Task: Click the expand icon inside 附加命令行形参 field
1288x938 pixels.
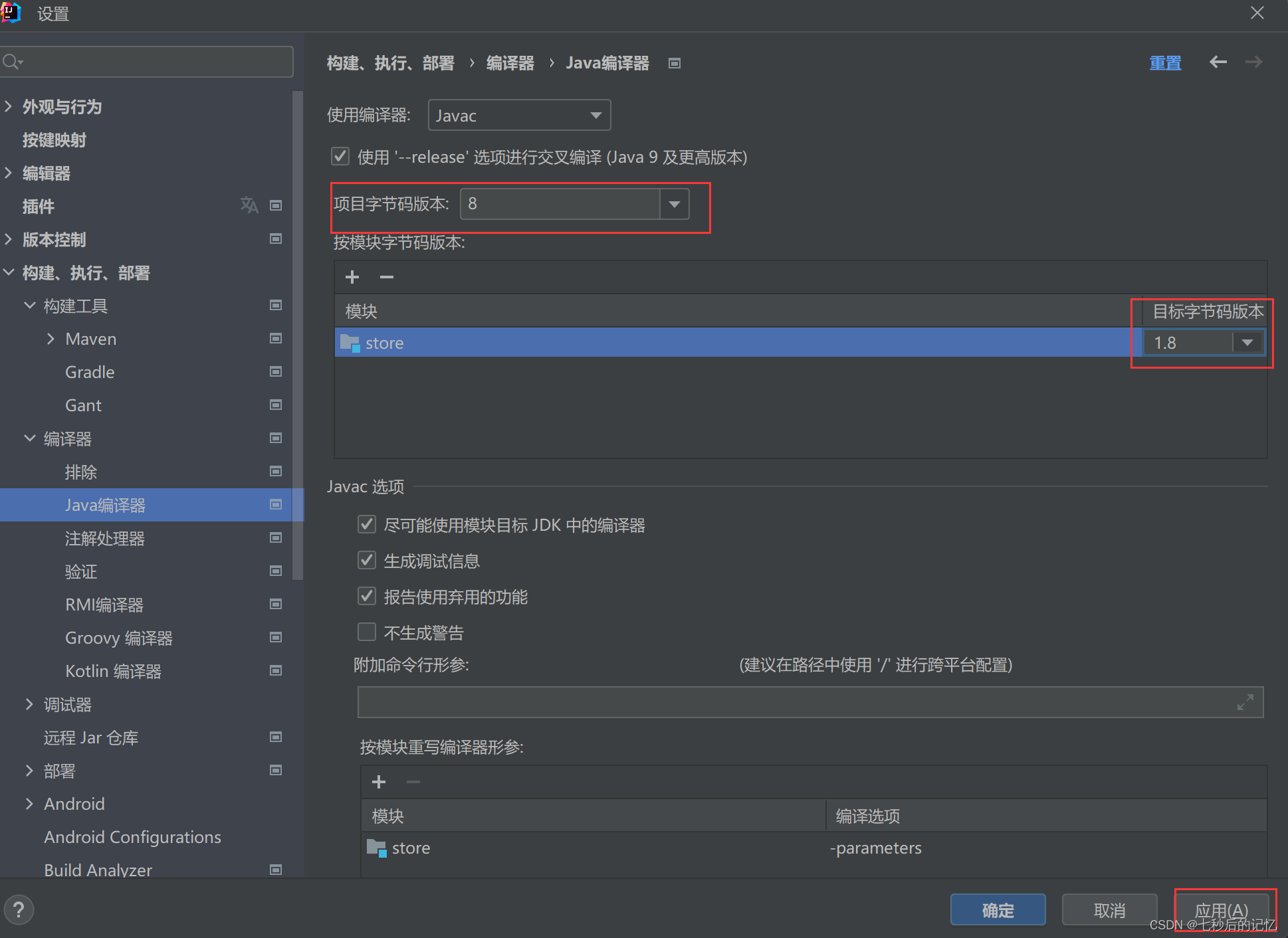Action: tap(1245, 702)
